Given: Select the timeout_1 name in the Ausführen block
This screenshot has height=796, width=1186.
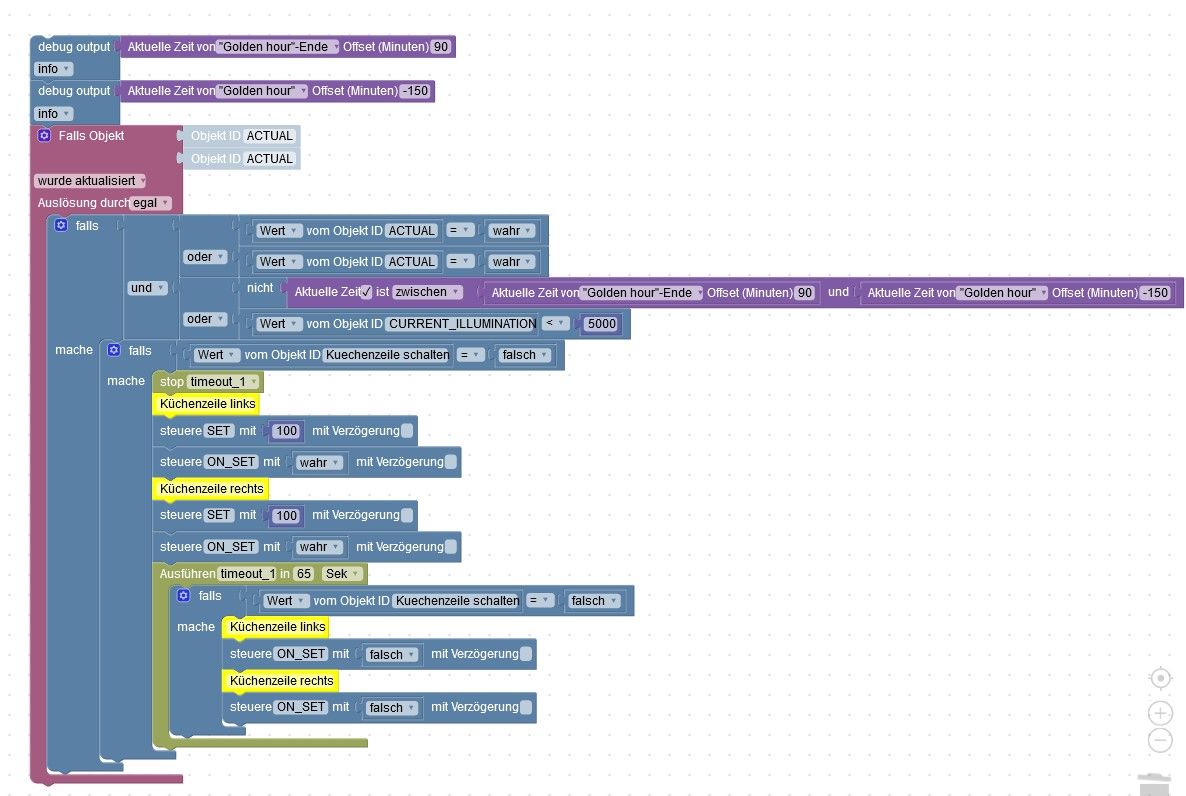Looking at the screenshot, I should (x=247, y=574).
